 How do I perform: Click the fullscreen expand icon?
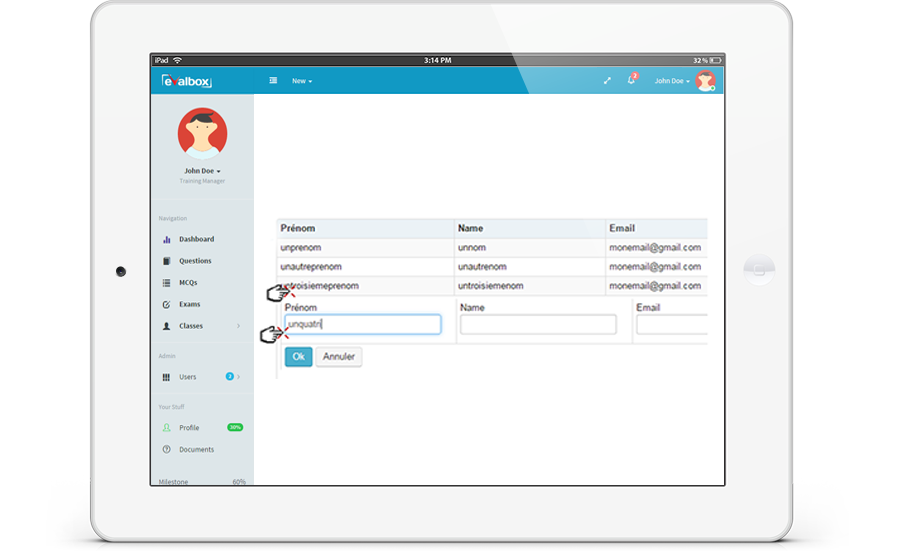pos(607,81)
